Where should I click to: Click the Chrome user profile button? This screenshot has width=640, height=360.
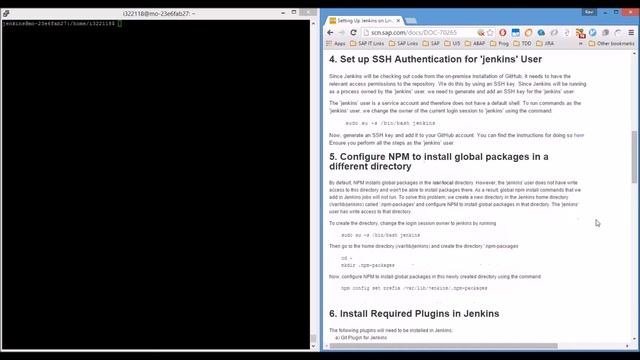pos(589,12)
